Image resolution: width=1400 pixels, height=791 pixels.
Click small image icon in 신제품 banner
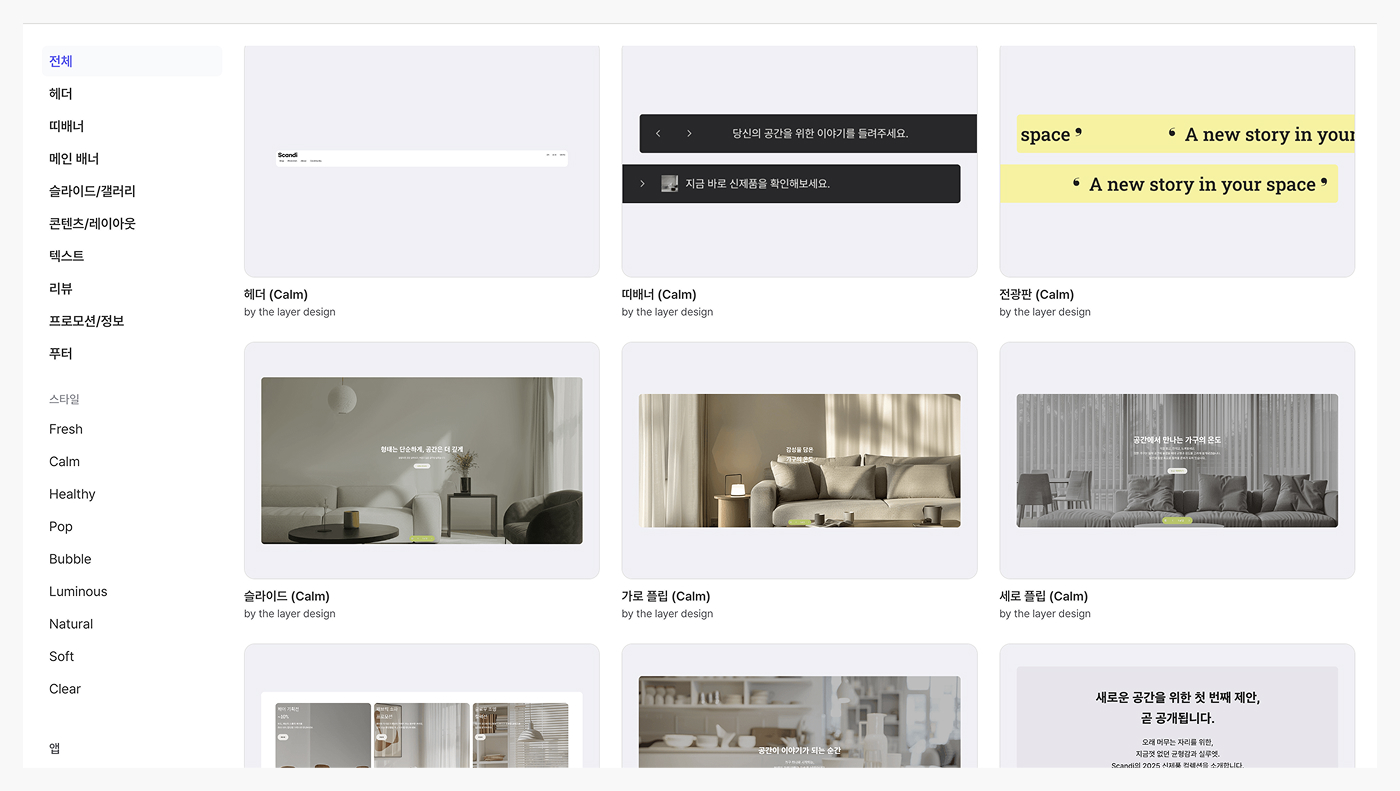[x=670, y=184]
